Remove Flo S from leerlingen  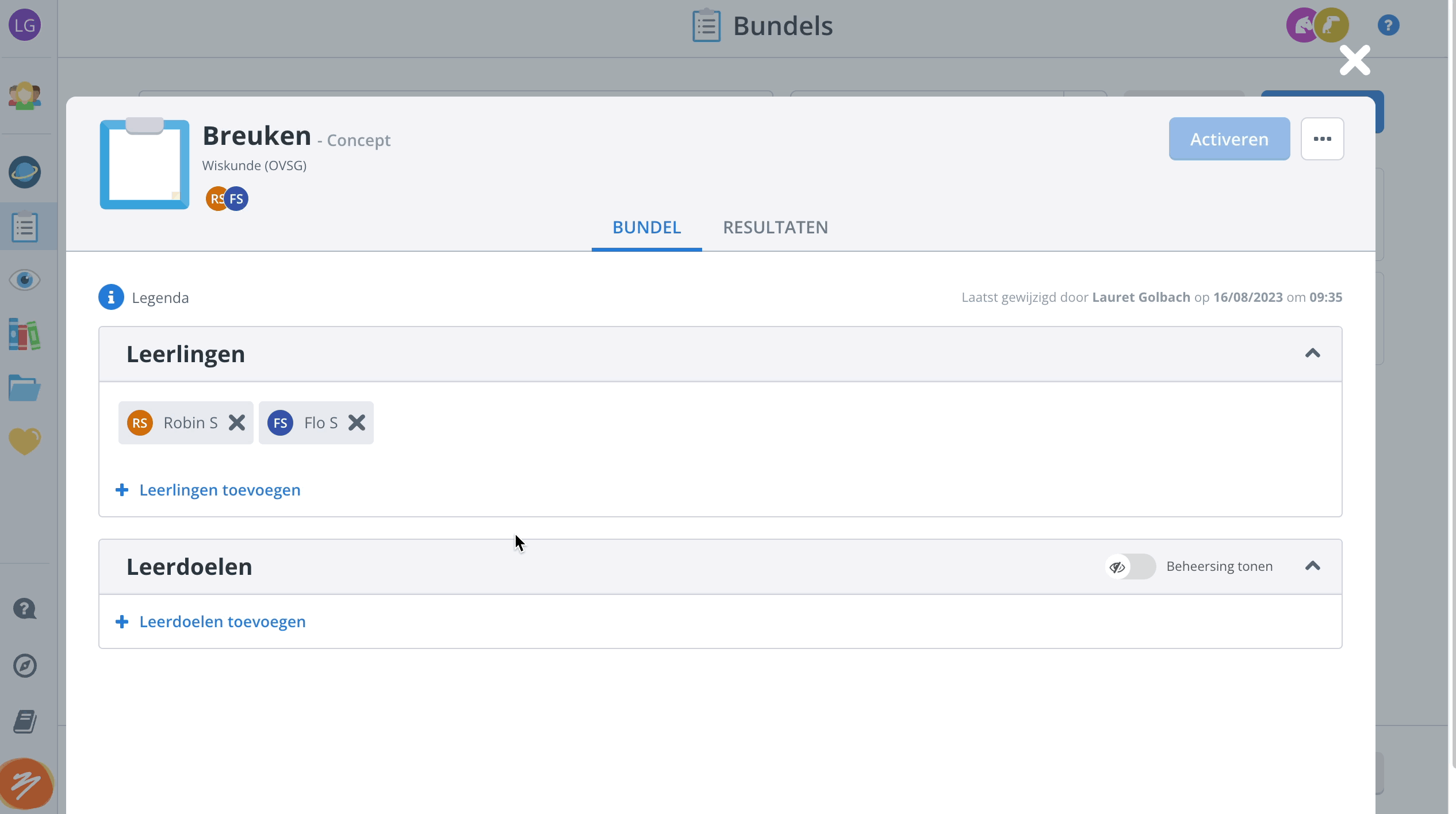(356, 422)
